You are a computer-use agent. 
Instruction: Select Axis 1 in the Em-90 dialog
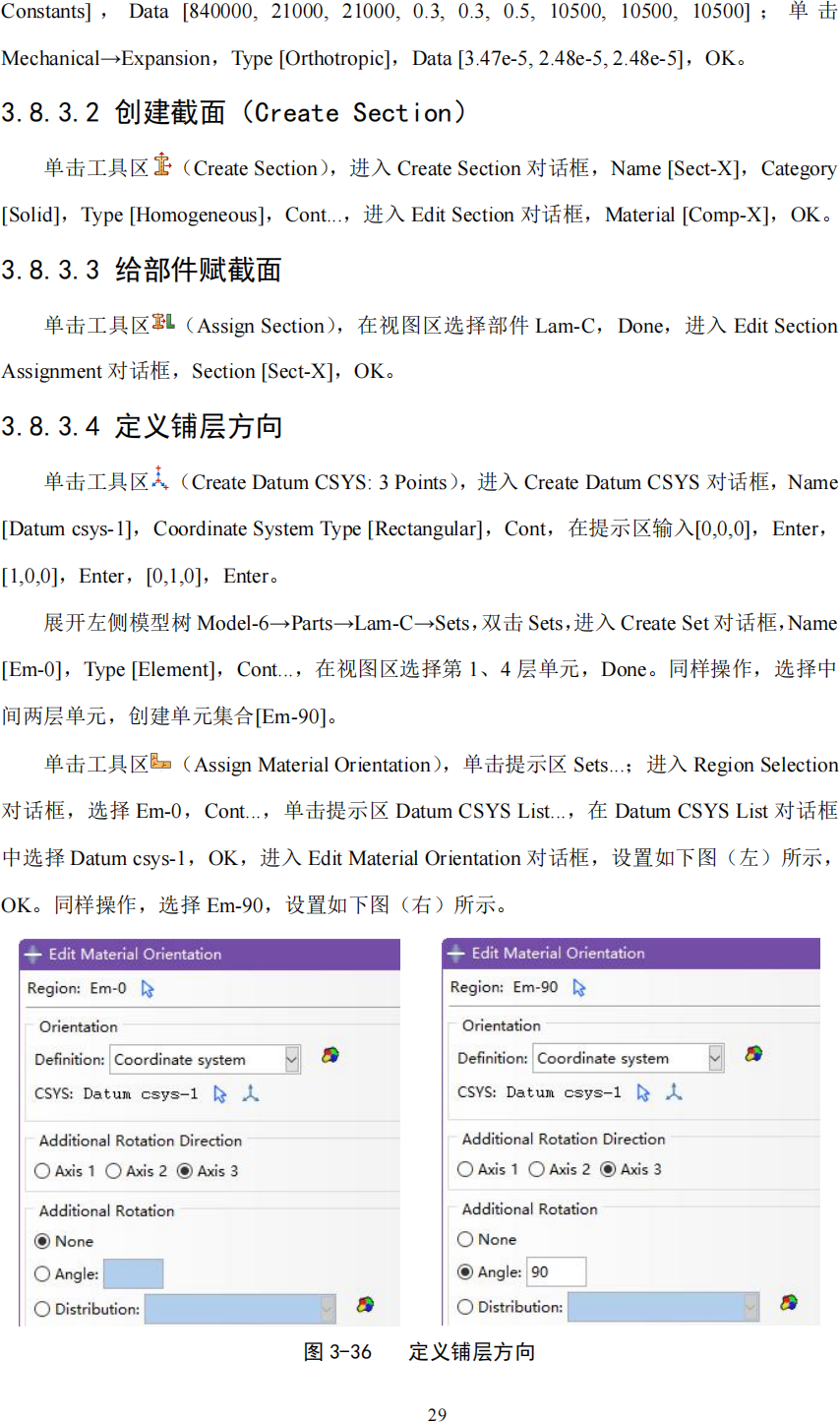click(488, 1169)
